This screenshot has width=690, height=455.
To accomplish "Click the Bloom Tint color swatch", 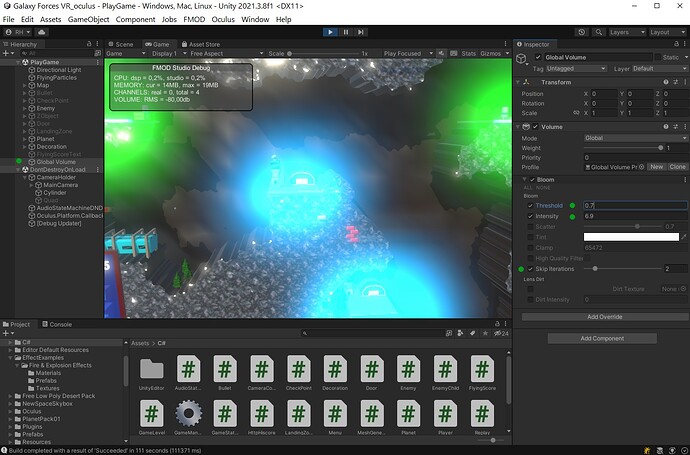I will pyautogui.click(x=631, y=237).
